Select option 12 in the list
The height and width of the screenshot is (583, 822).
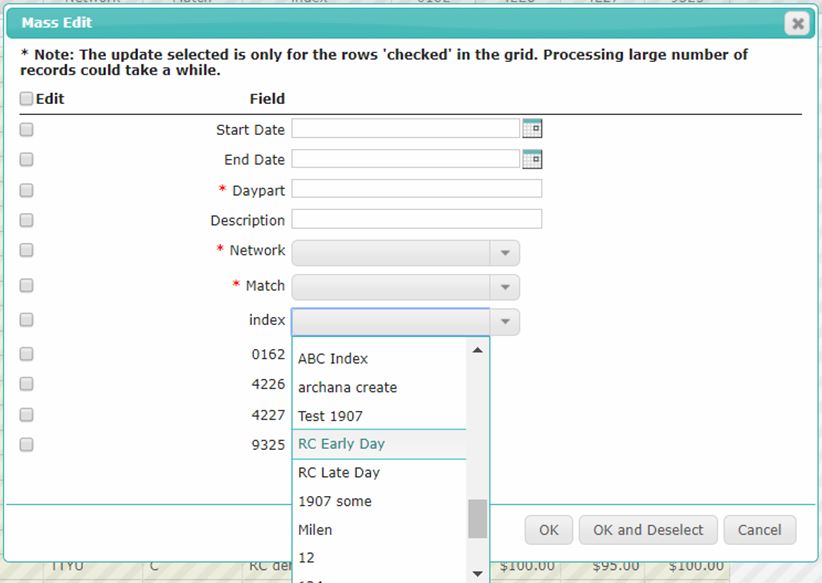[x=379, y=558]
